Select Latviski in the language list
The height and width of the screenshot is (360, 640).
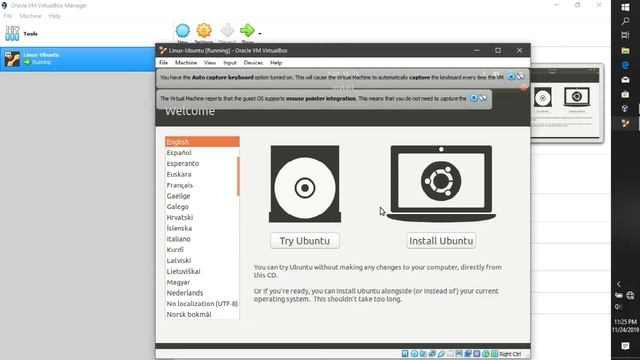[201, 260]
